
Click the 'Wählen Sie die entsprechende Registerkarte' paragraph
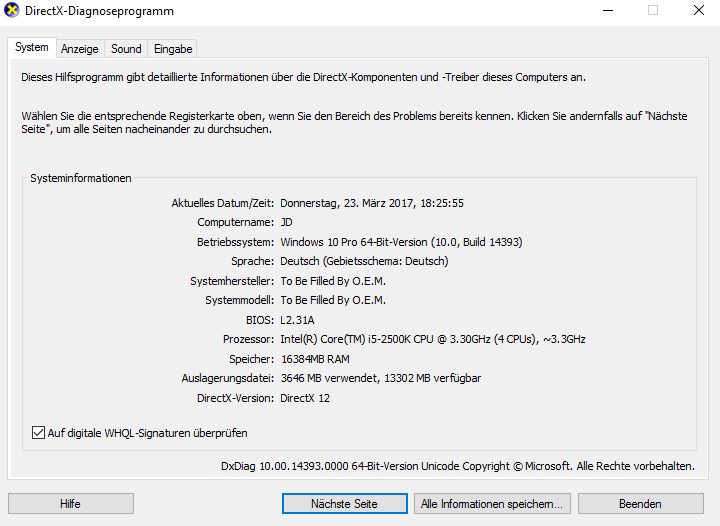tap(354, 123)
